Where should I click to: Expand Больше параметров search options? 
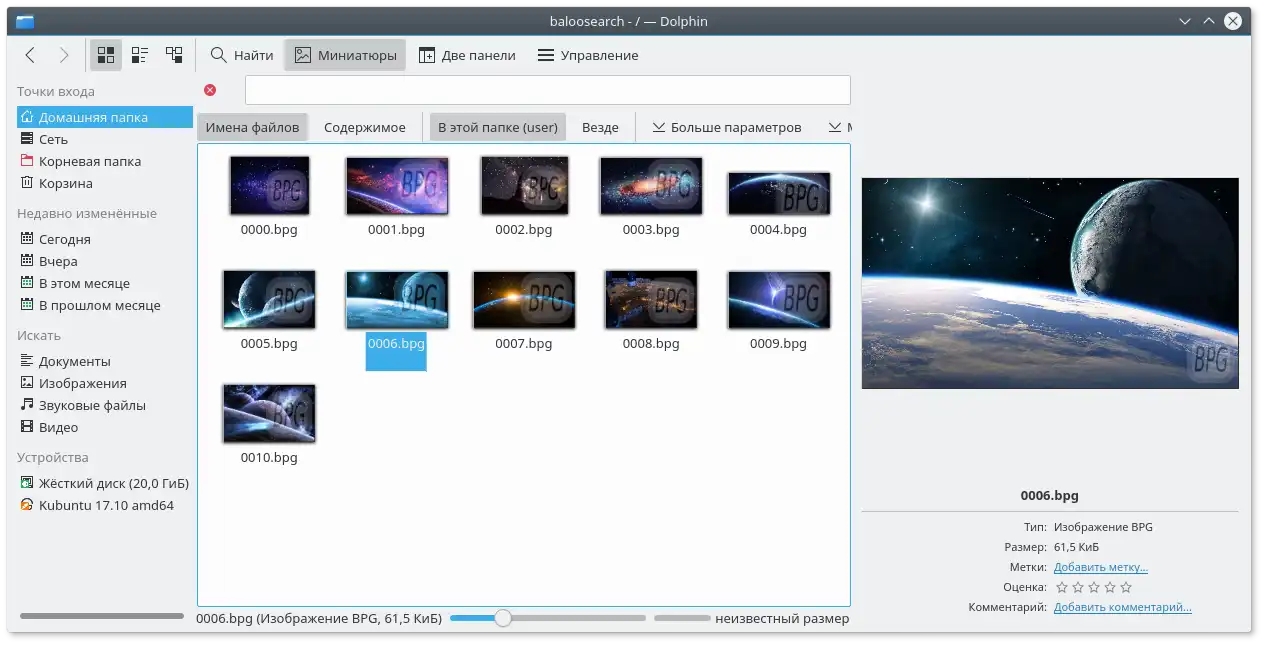727,127
